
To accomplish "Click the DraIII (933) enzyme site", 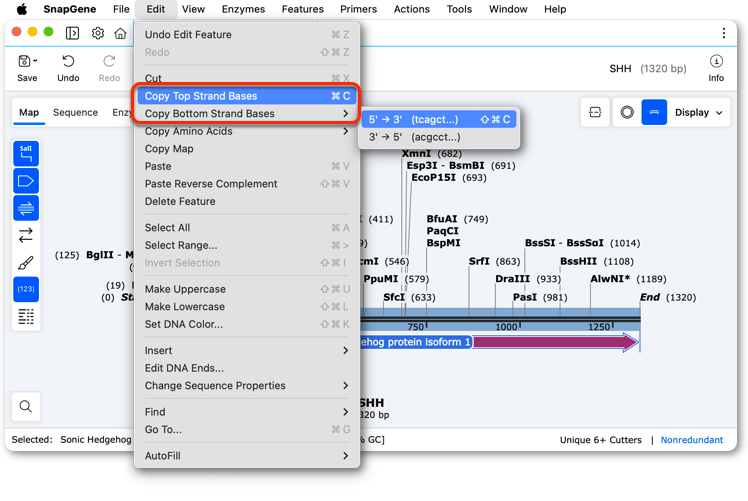I will pyautogui.click(x=528, y=279).
